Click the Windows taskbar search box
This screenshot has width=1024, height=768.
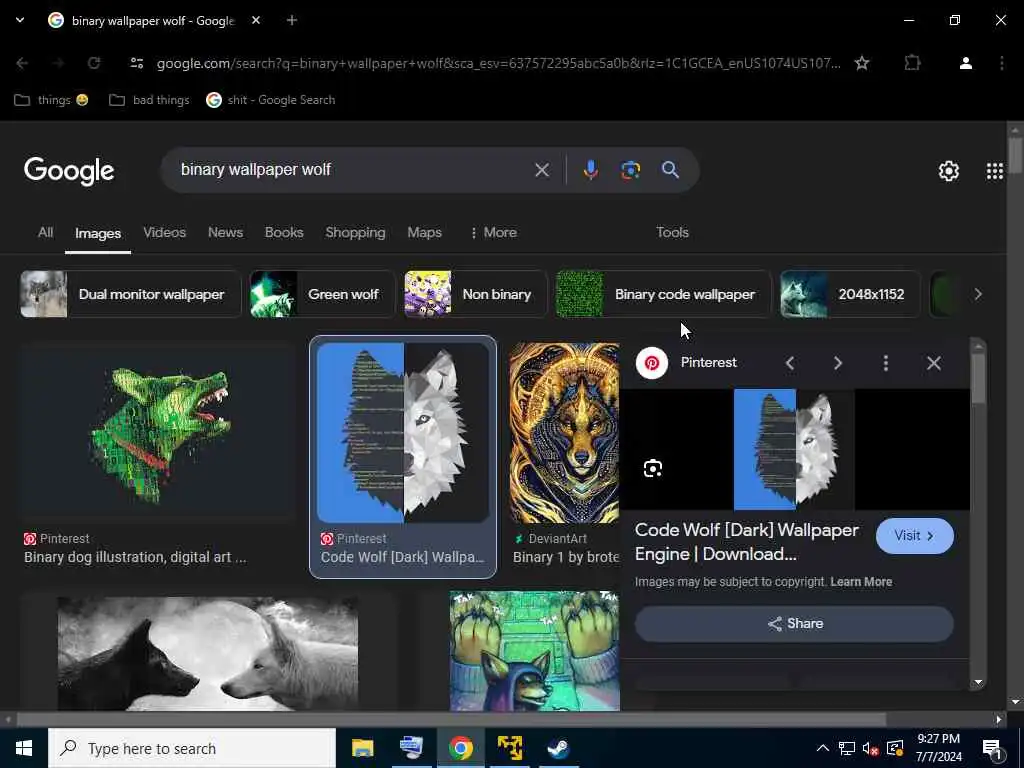coord(191,748)
